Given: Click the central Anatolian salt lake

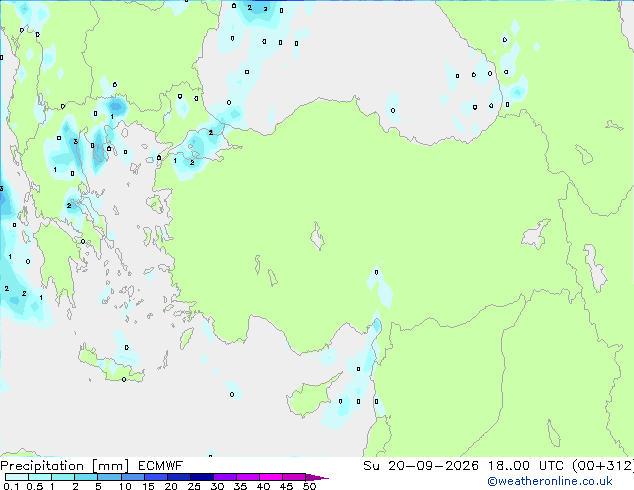Looking at the screenshot, I should (317, 236).
